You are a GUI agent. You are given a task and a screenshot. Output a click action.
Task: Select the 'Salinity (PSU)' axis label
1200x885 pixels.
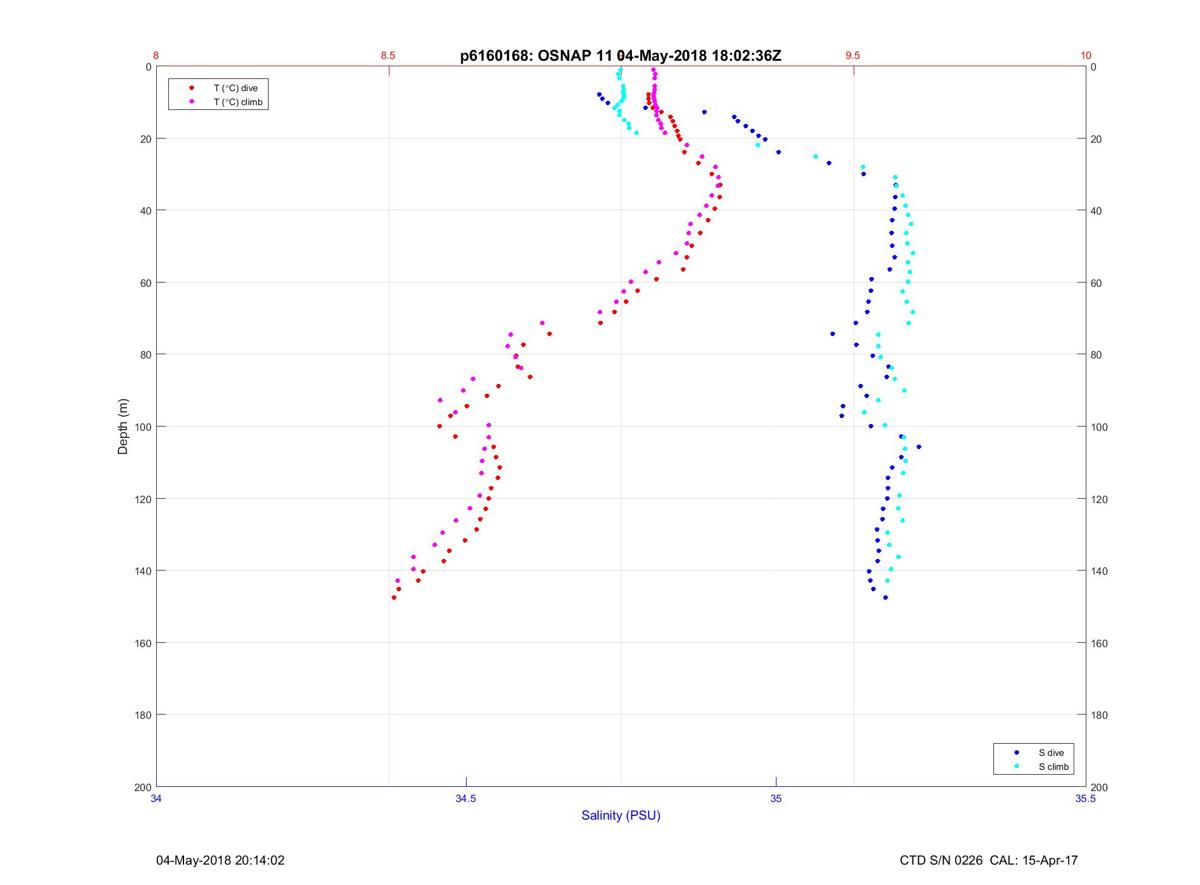pos(621,816)
